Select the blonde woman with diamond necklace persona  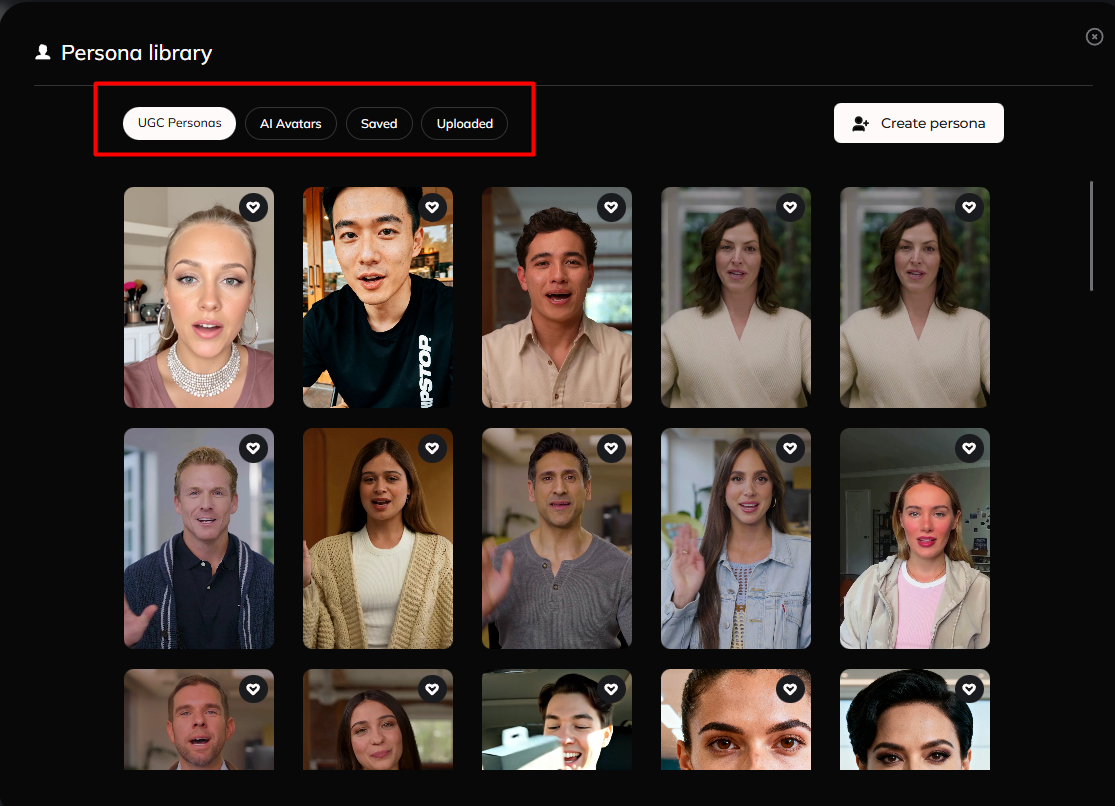(199, 297)
